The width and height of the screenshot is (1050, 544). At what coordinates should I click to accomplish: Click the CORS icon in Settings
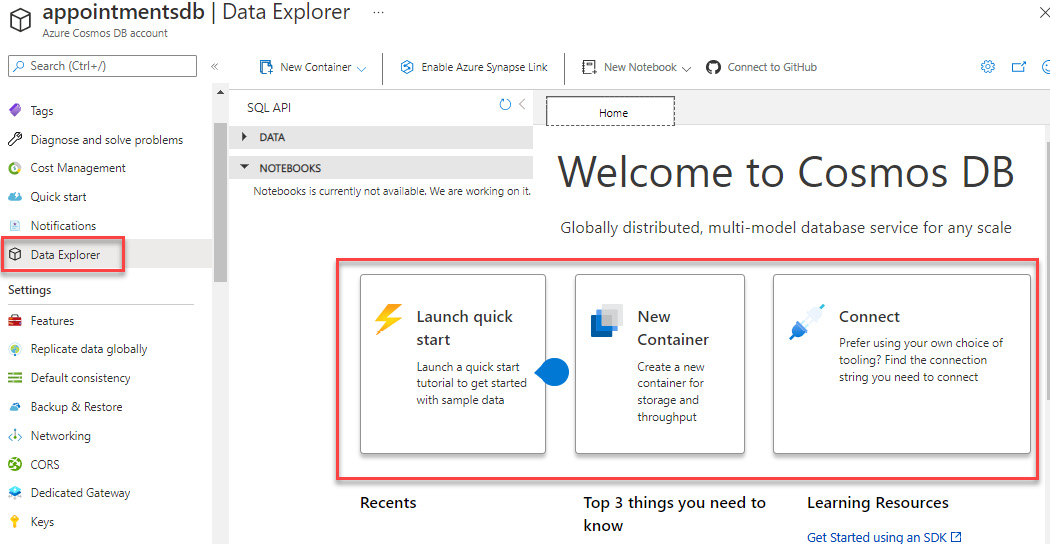pyautogui.click(x=15, y=464)
